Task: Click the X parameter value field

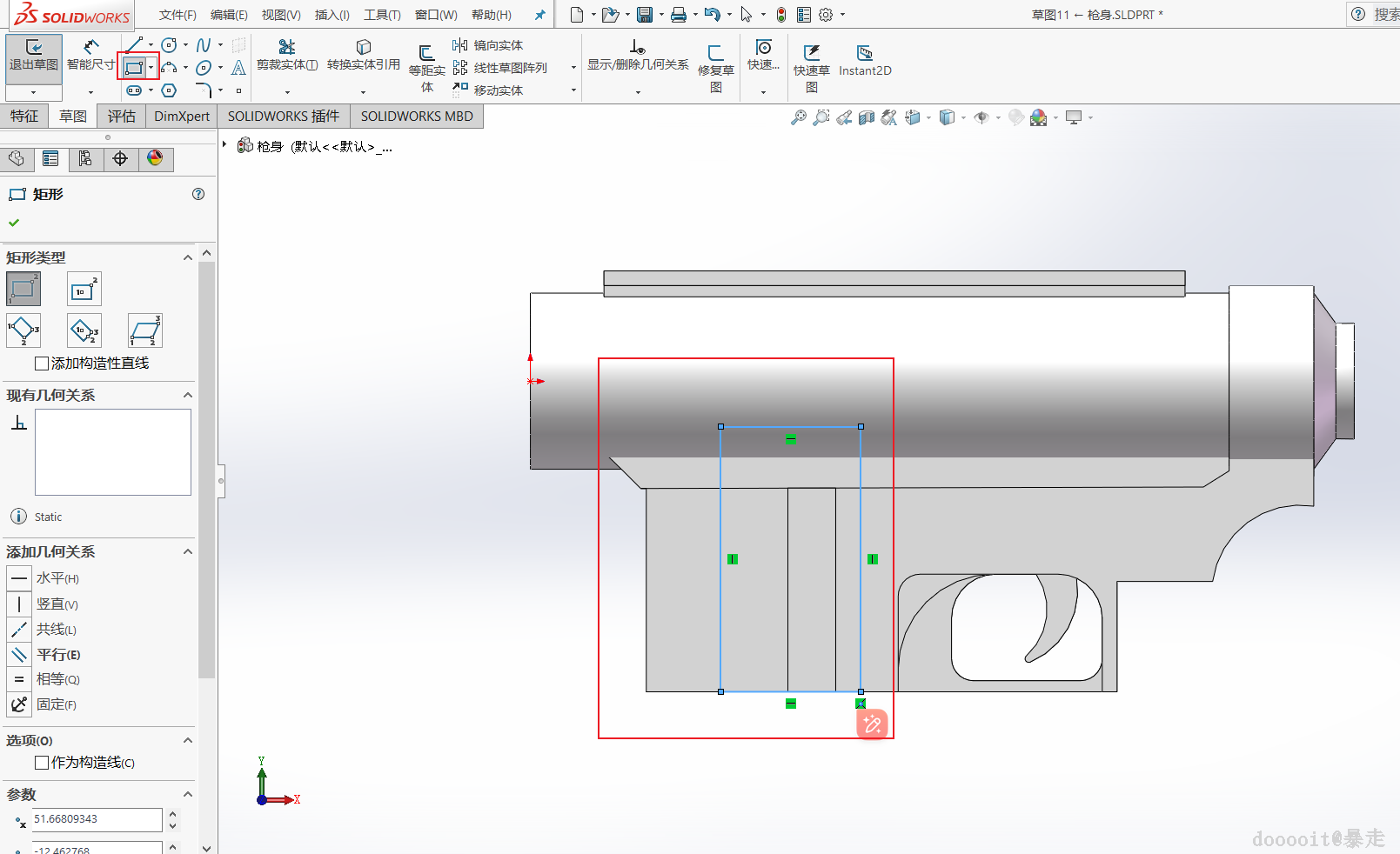Action: coord(97,819)
